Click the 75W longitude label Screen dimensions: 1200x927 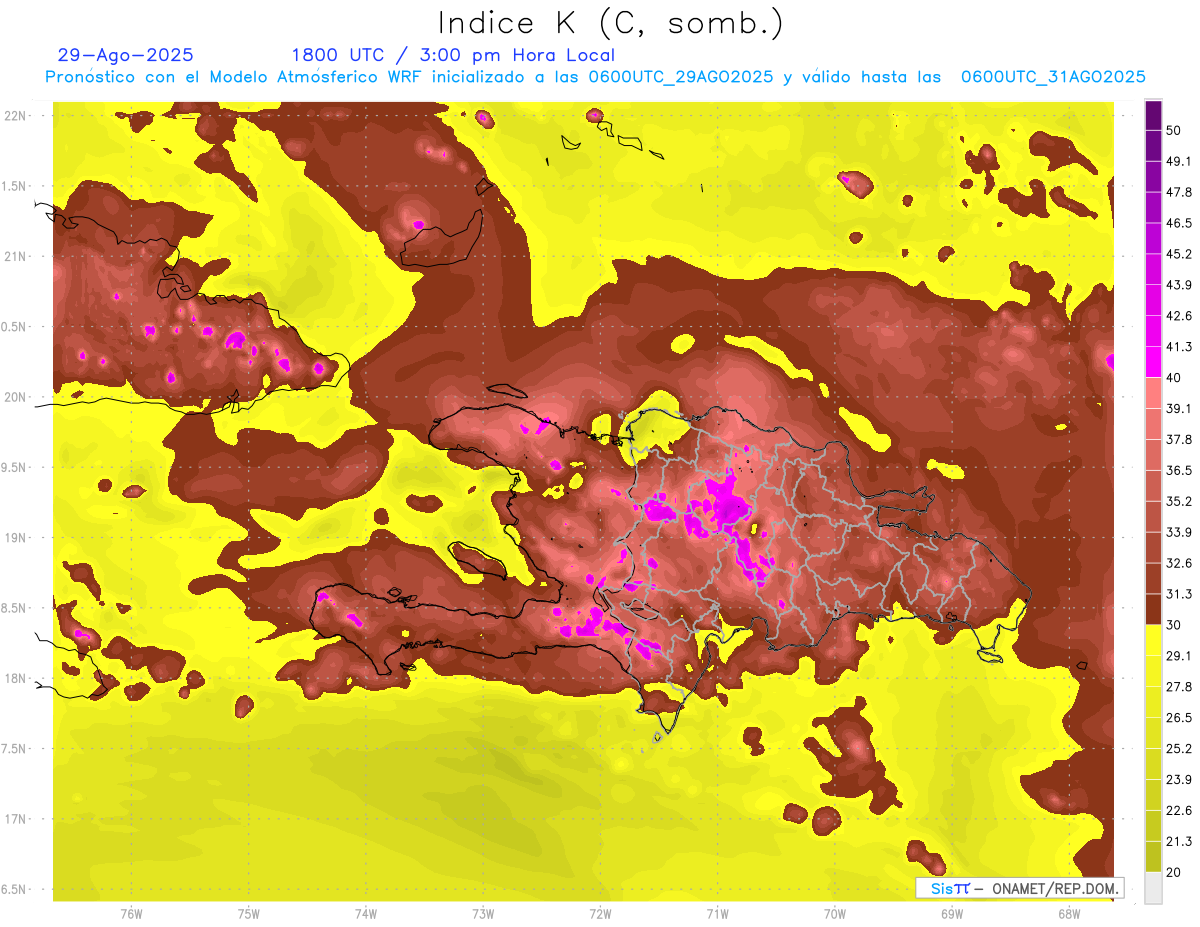coord(249,914)
